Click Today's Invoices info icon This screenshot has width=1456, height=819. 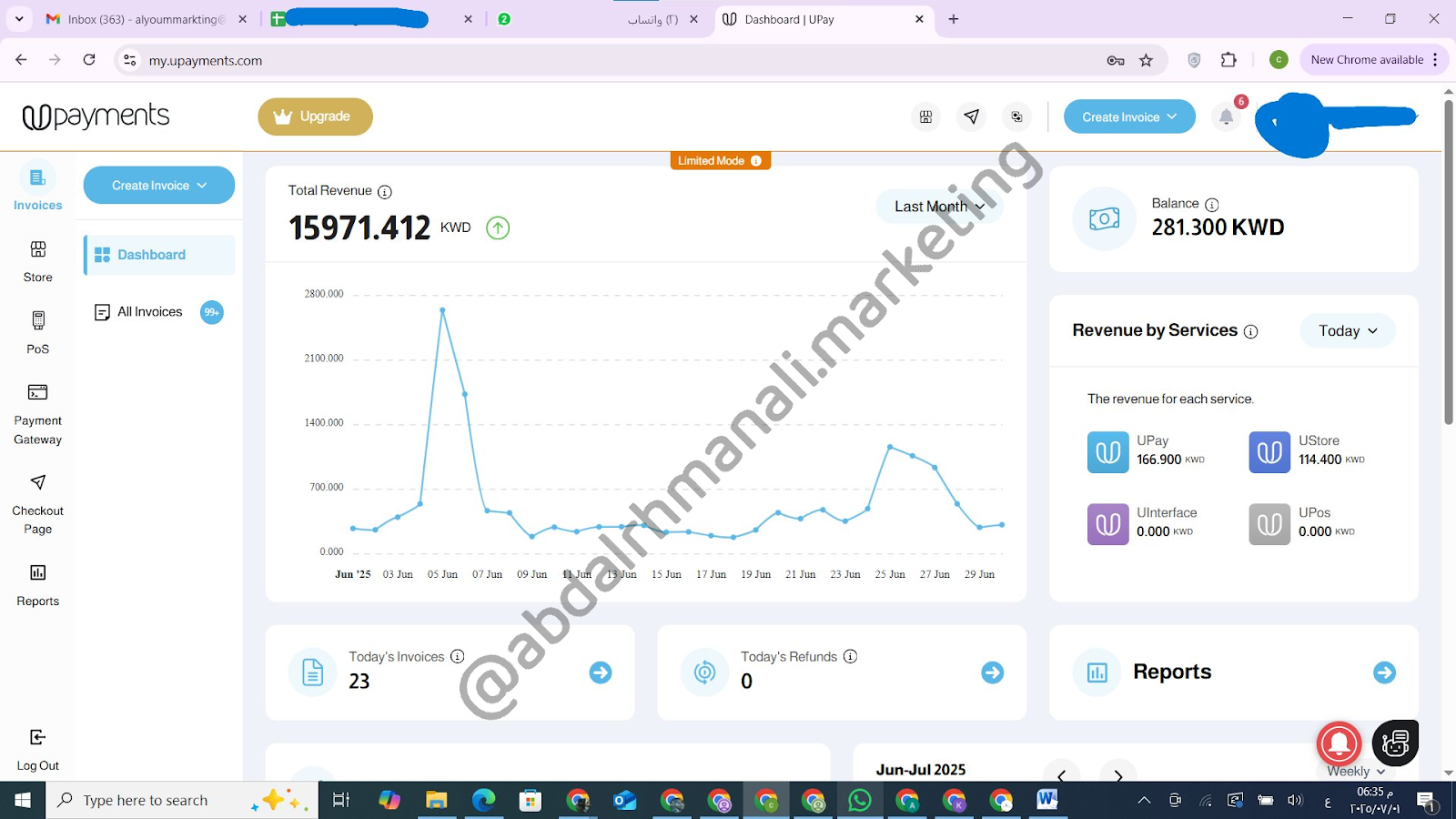458,656
